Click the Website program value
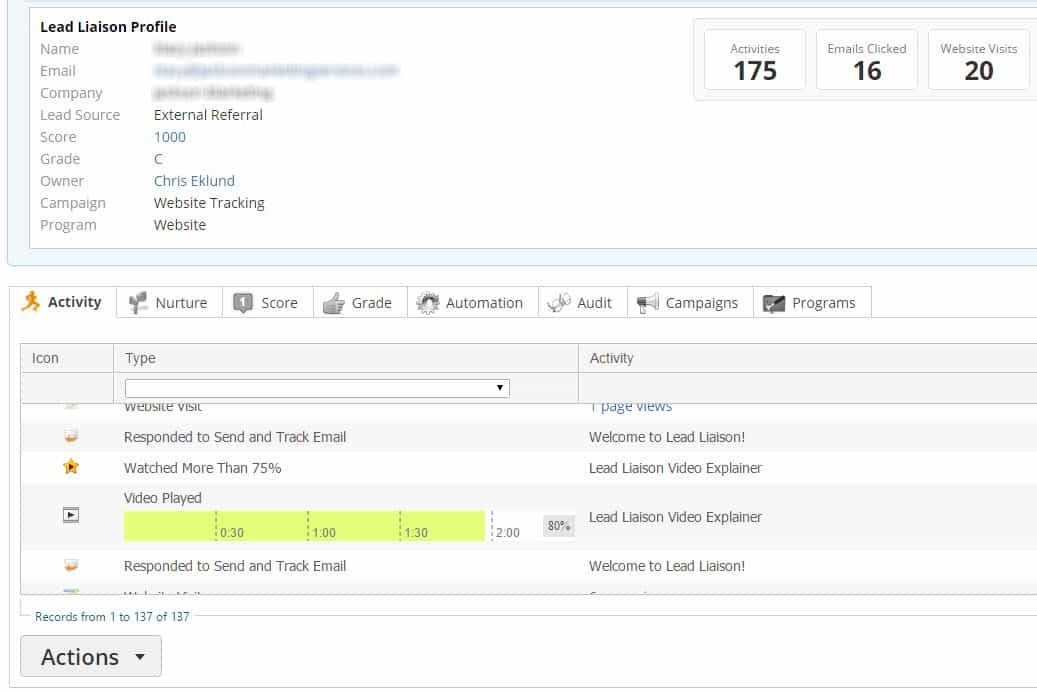Screen dimensions: 1037x692 pos(180,225)
